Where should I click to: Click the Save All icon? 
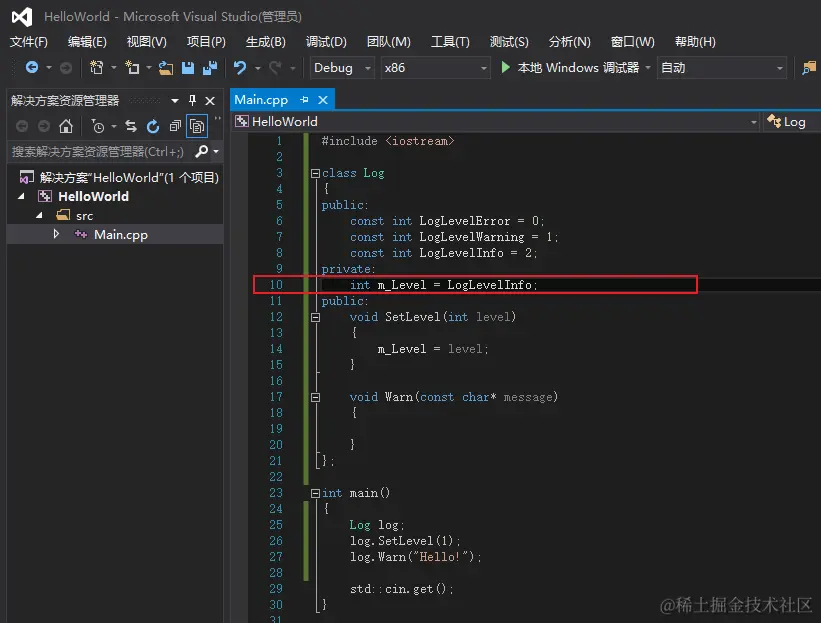pyautogui.click(x=210, y=68)
